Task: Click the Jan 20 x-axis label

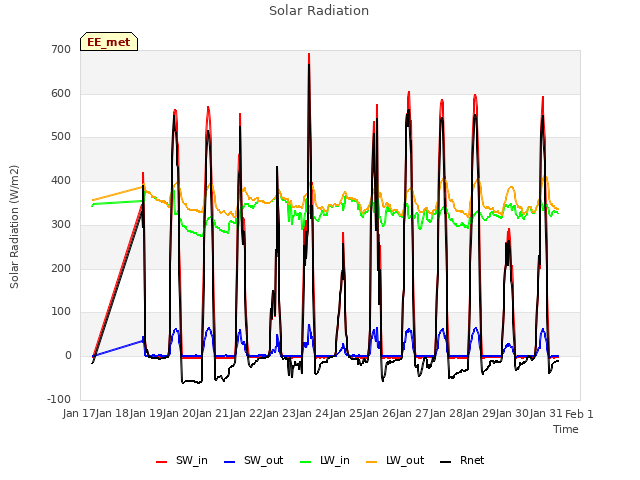Action: pos(179,414)
